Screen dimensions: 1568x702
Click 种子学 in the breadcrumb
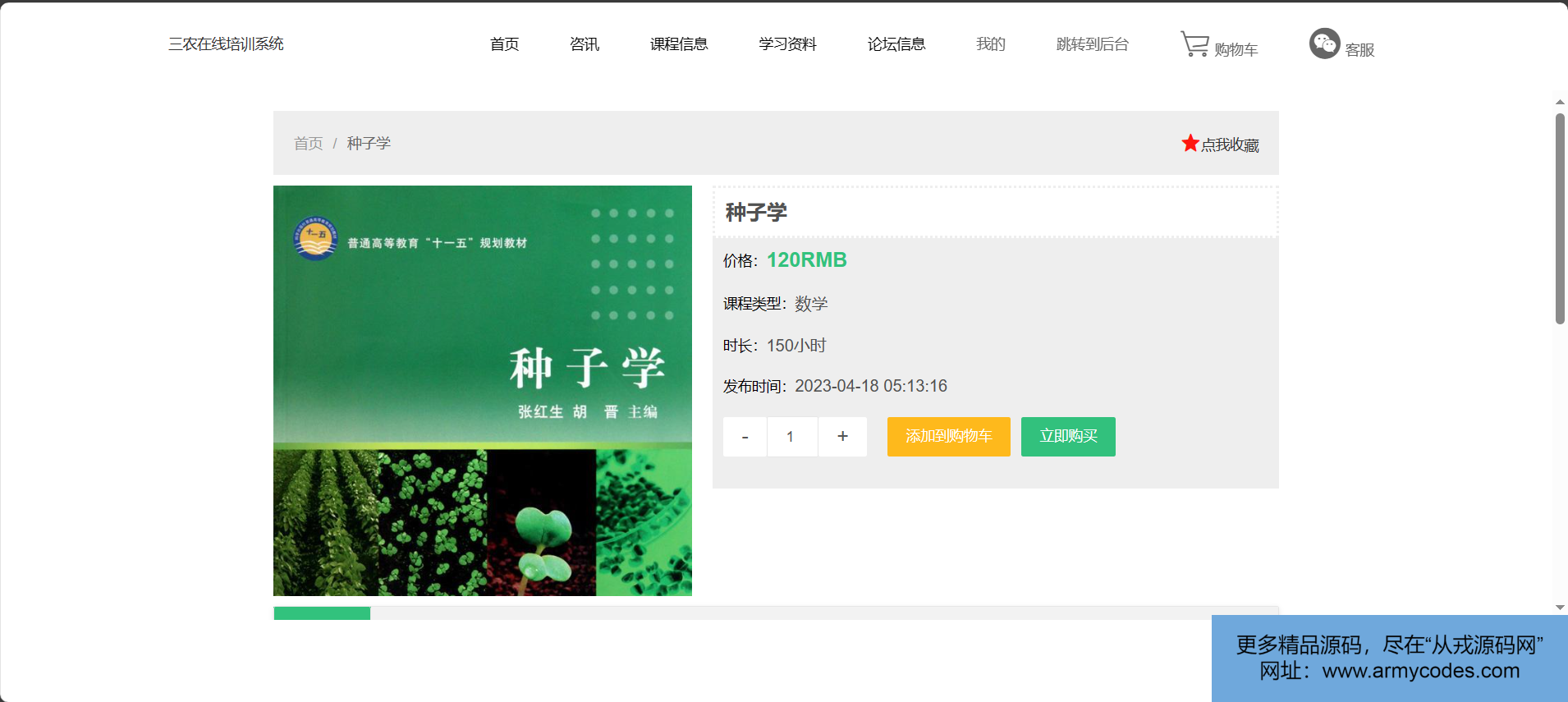coord(369,144)
